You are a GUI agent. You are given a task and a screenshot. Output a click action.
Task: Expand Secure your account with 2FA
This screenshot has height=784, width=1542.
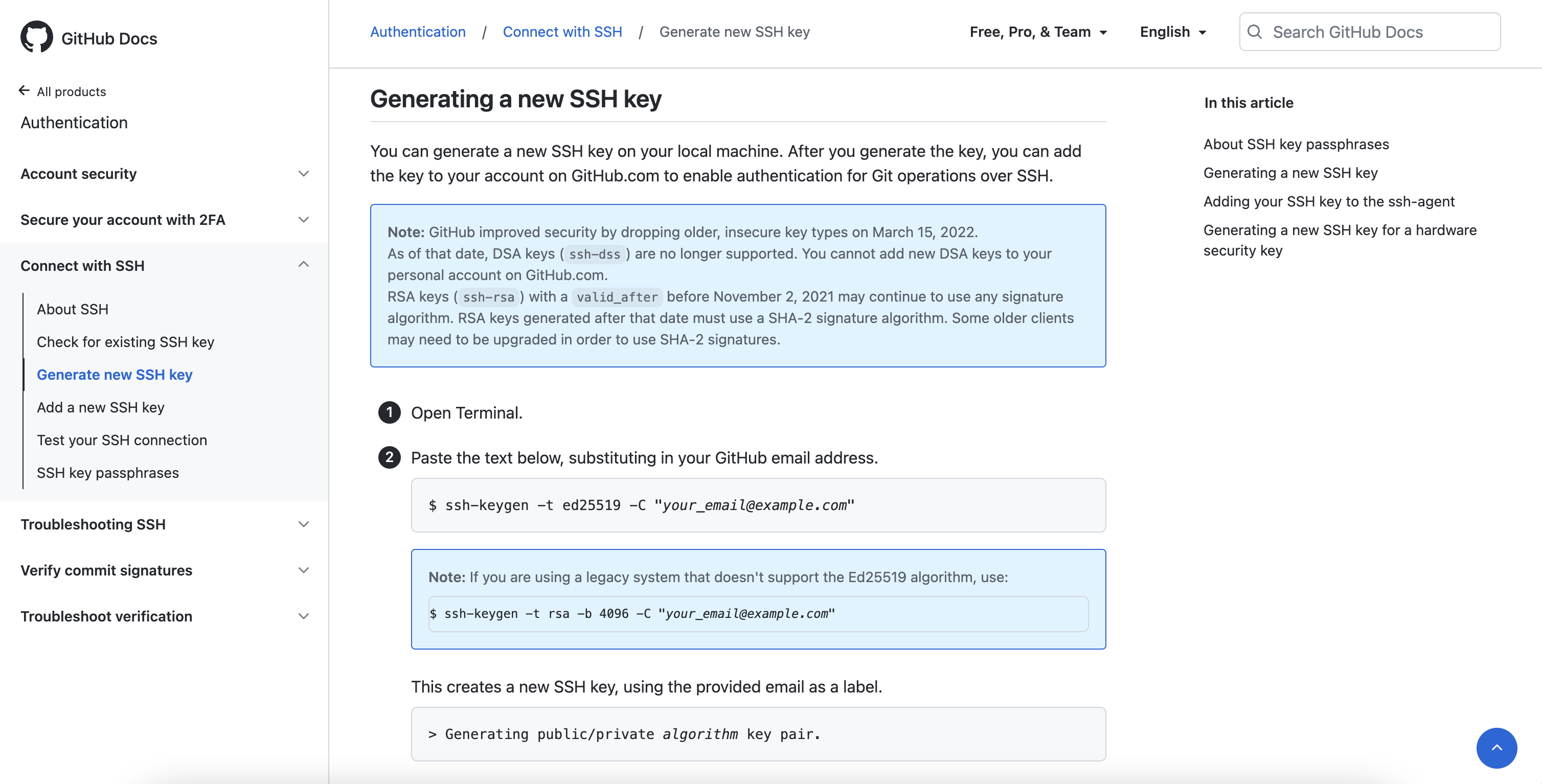(x=304, y=220)
